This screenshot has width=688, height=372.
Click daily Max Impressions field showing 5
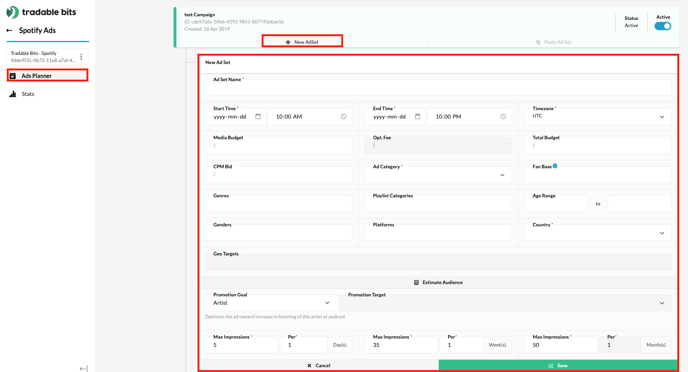pos(241,345)
